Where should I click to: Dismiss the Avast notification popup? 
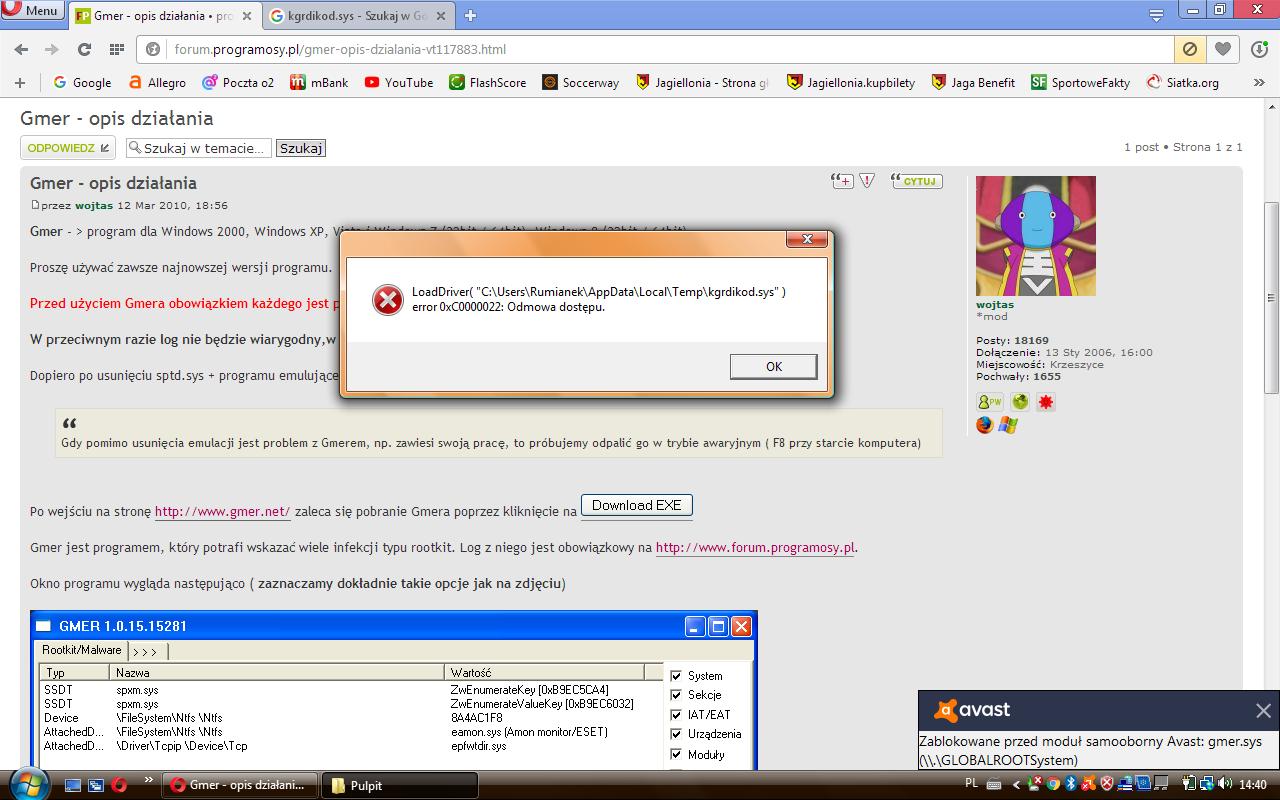point(1263,711)
